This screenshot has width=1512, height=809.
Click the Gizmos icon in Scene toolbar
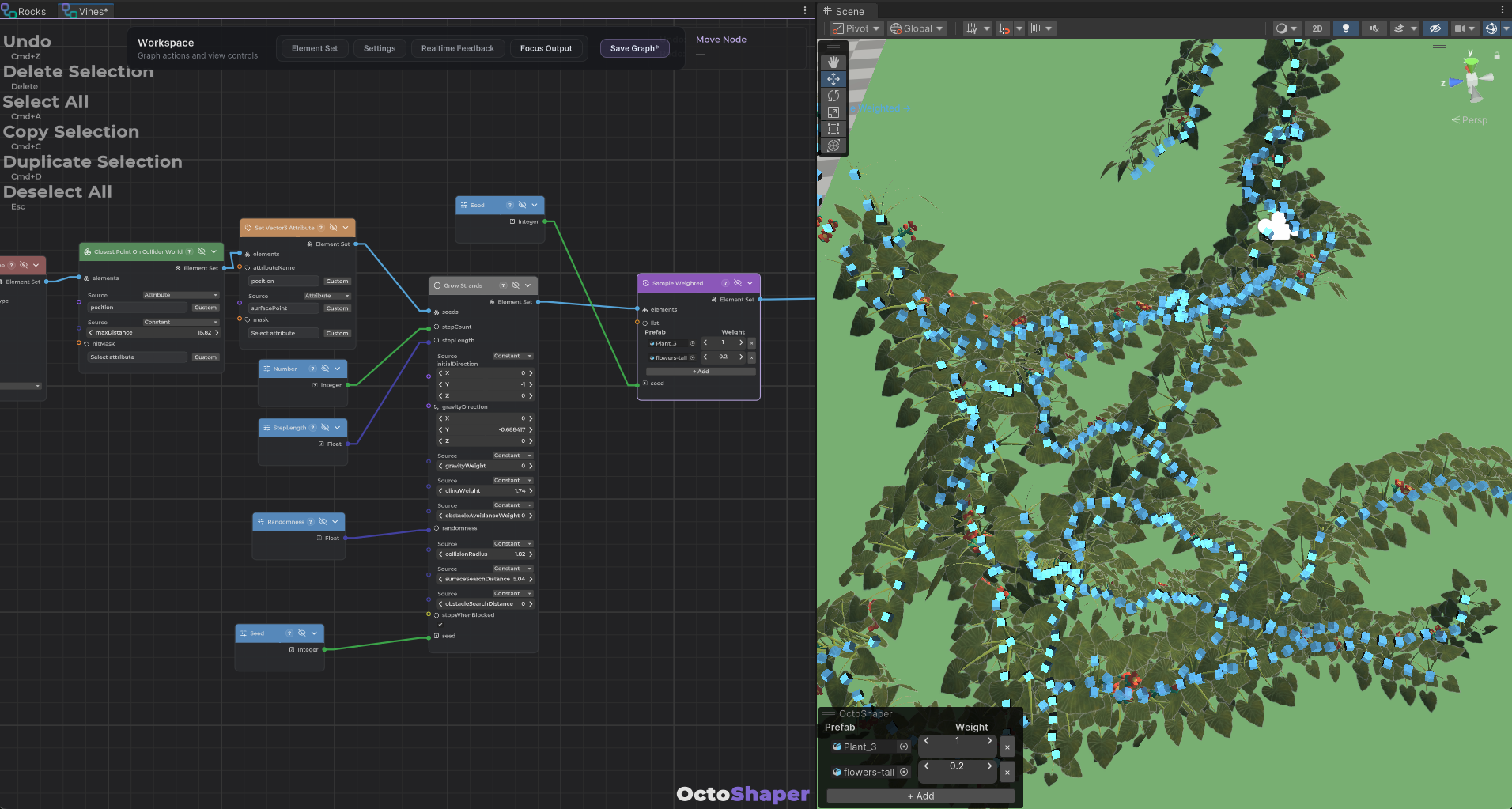point(1491,28)
